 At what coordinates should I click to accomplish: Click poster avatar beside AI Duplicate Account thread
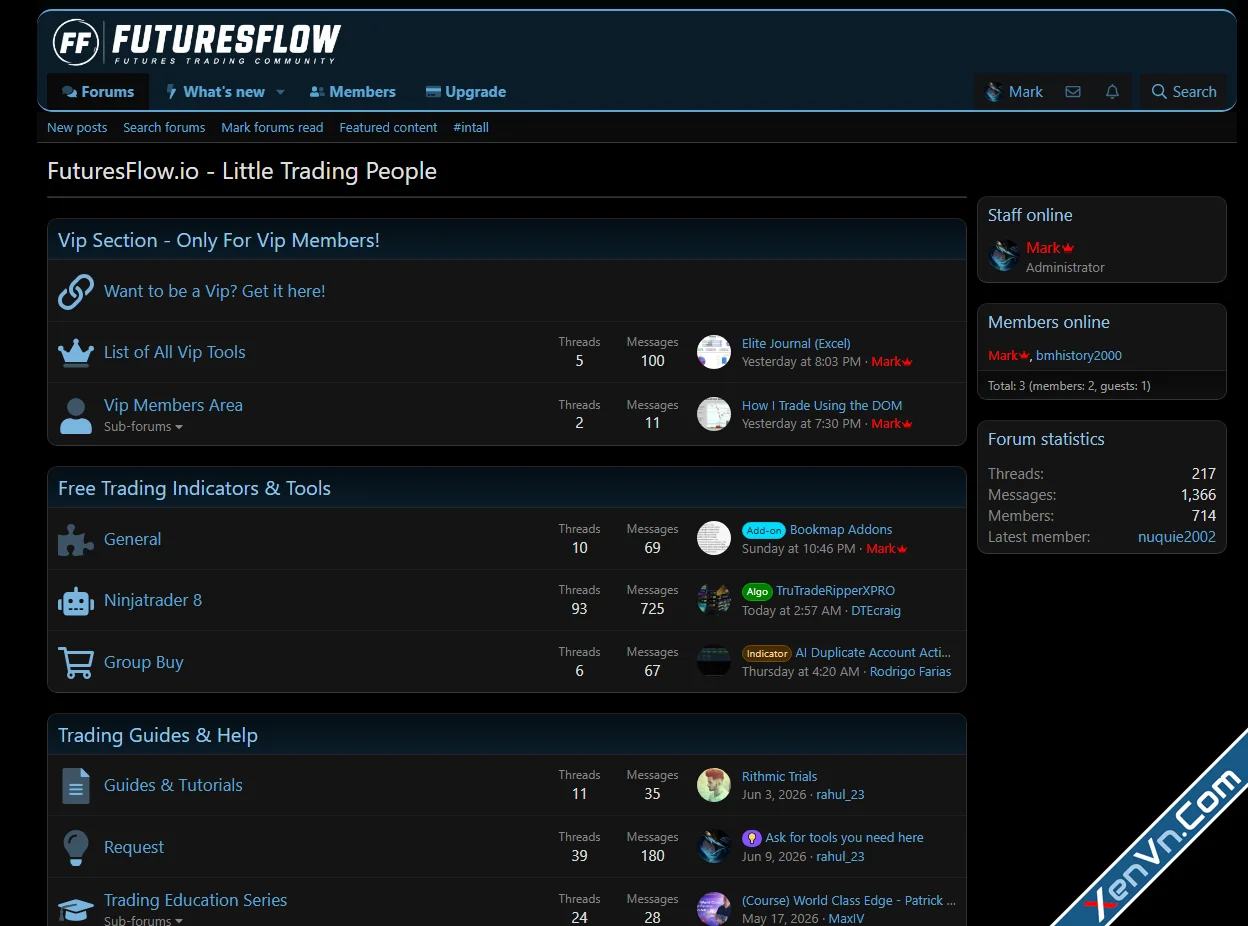click(x=714, y=662)
